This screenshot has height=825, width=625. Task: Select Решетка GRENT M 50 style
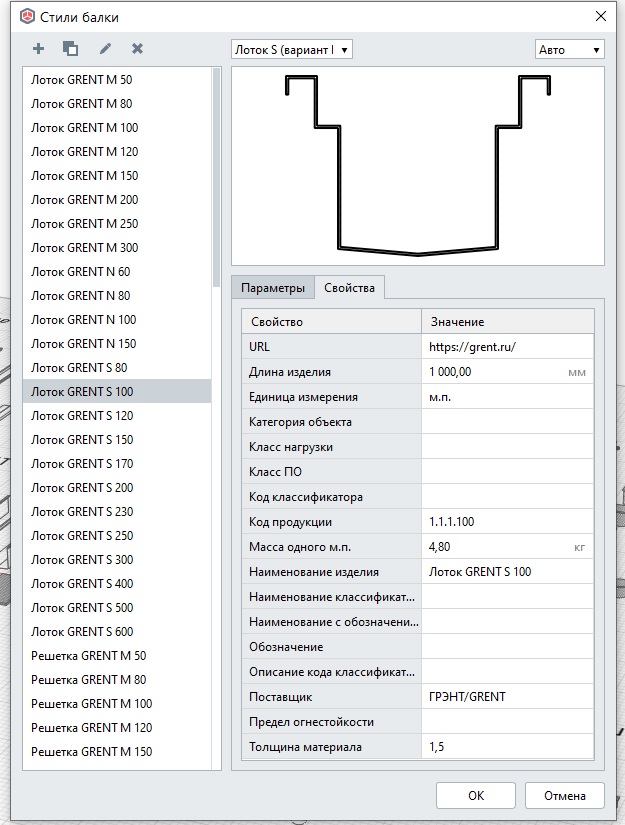[x=117, y=656]
